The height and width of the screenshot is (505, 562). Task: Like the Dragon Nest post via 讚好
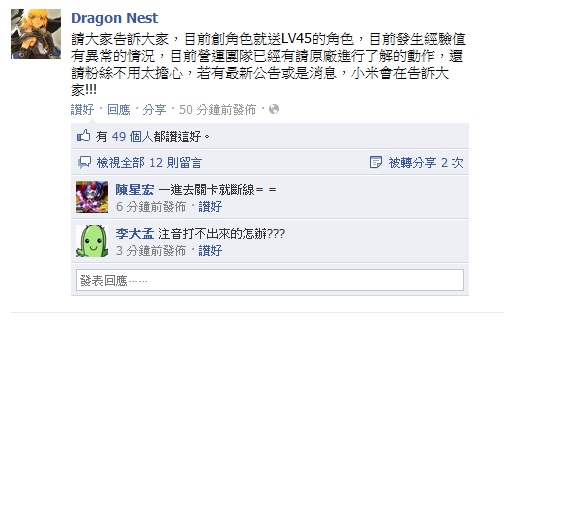(x=82, y=109)
